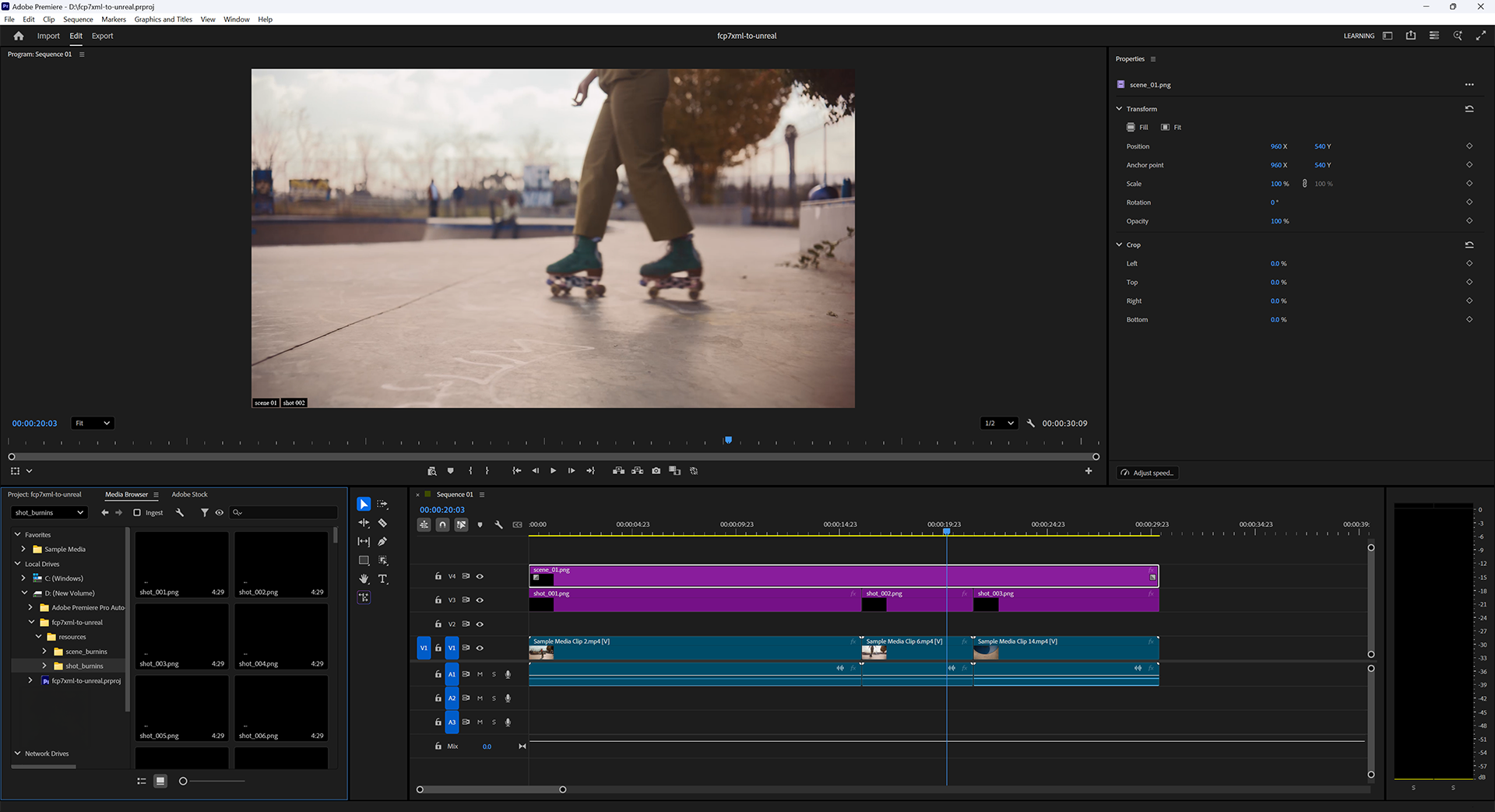Switch to the Adobe Stock tab
Image resolution: width=1495 pixels, height=812 pixels.
click(x=189, y=494)
